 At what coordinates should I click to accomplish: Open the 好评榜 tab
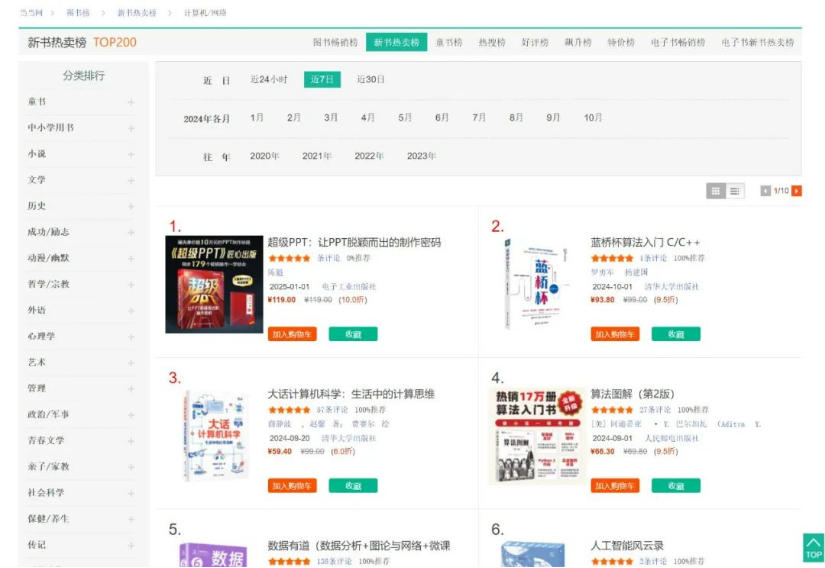point(535,43)
